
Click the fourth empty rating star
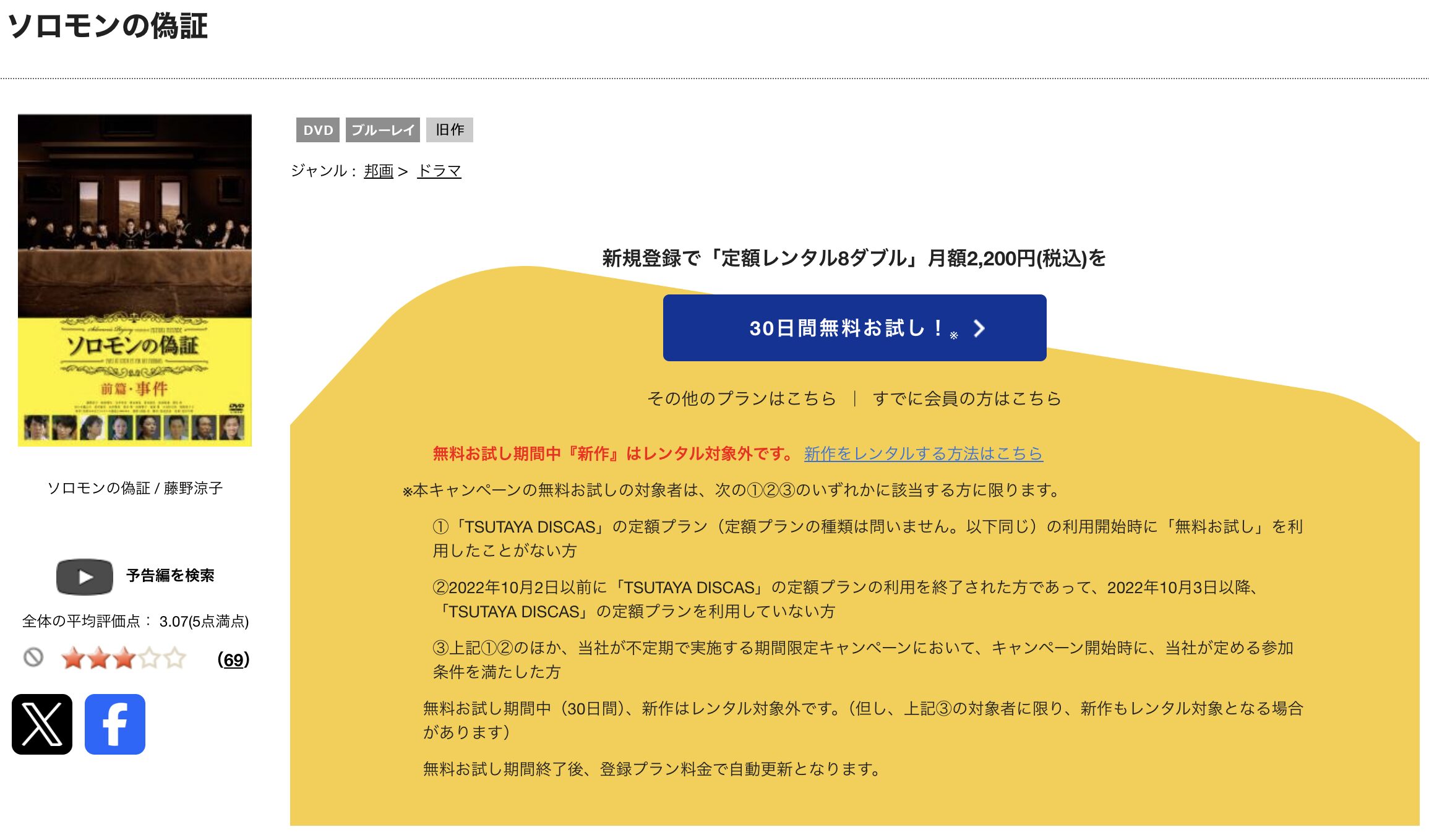coord(150,658)
